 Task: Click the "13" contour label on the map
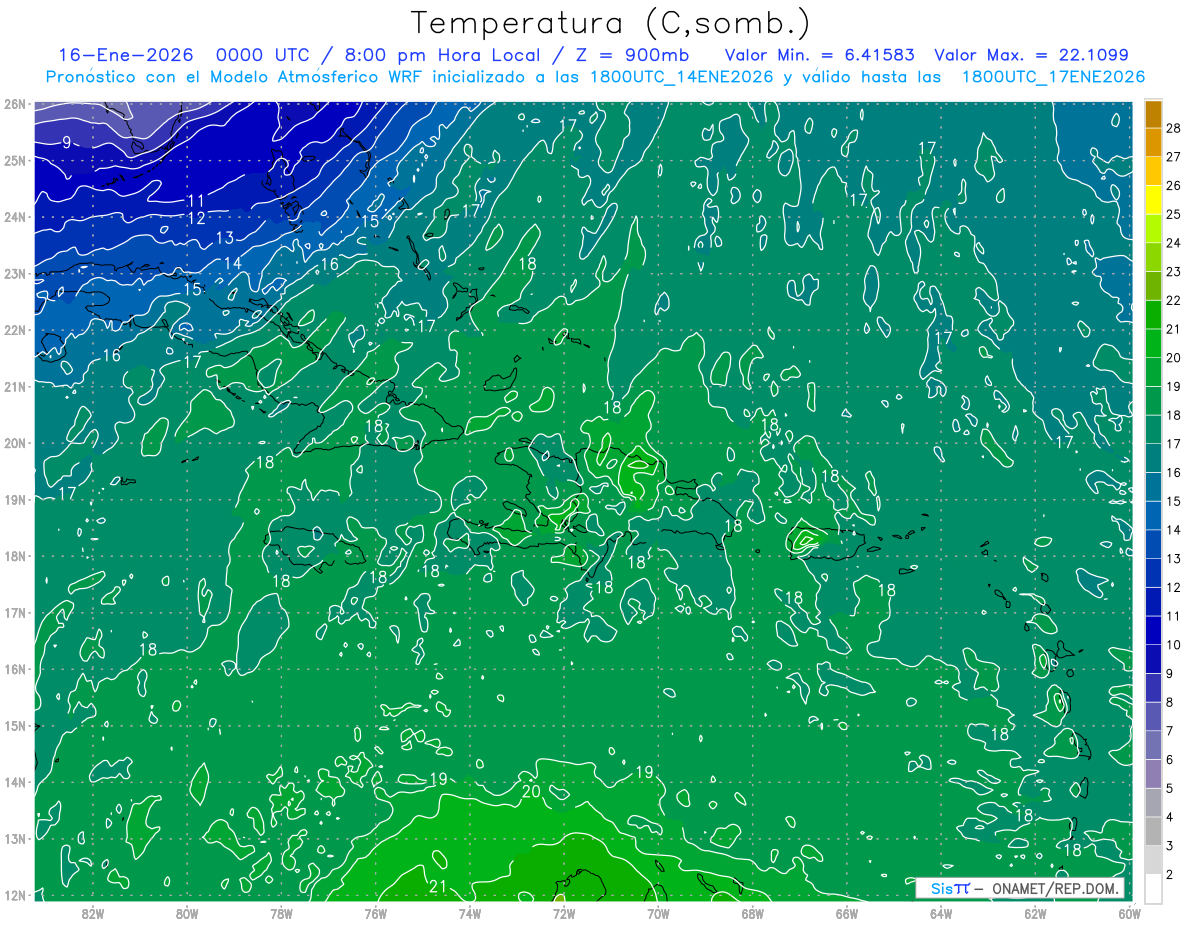(x=225, y=238)
